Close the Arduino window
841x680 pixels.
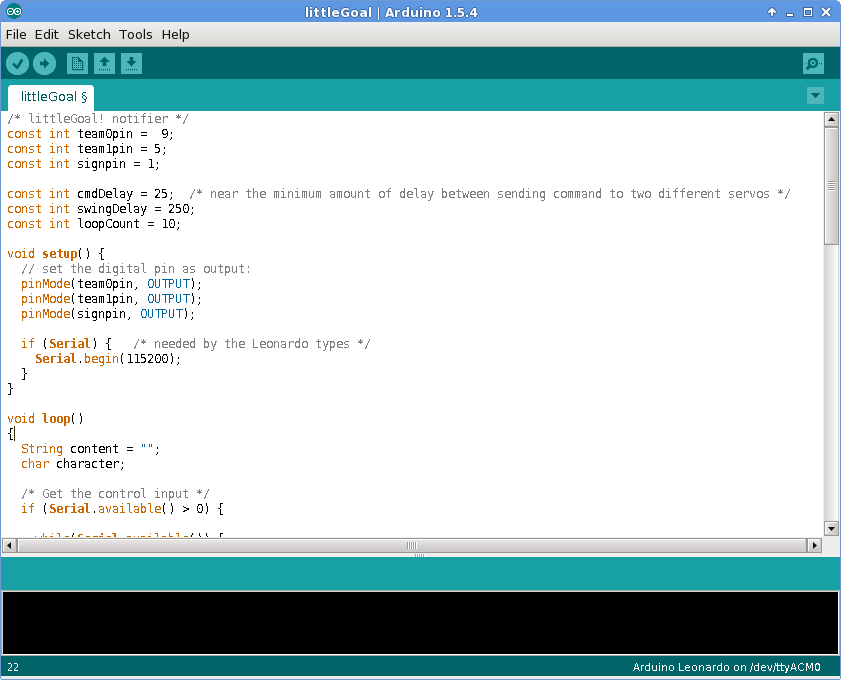click(x=826, y=12)
